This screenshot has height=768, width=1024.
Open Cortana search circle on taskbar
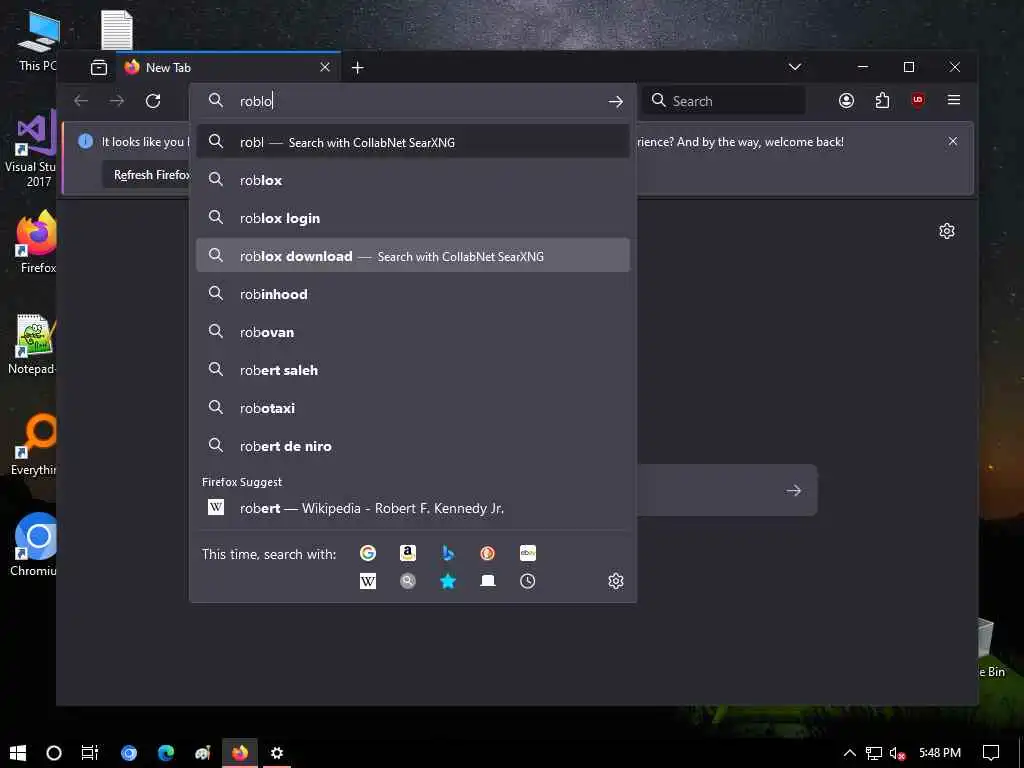(x=54, y=753)
